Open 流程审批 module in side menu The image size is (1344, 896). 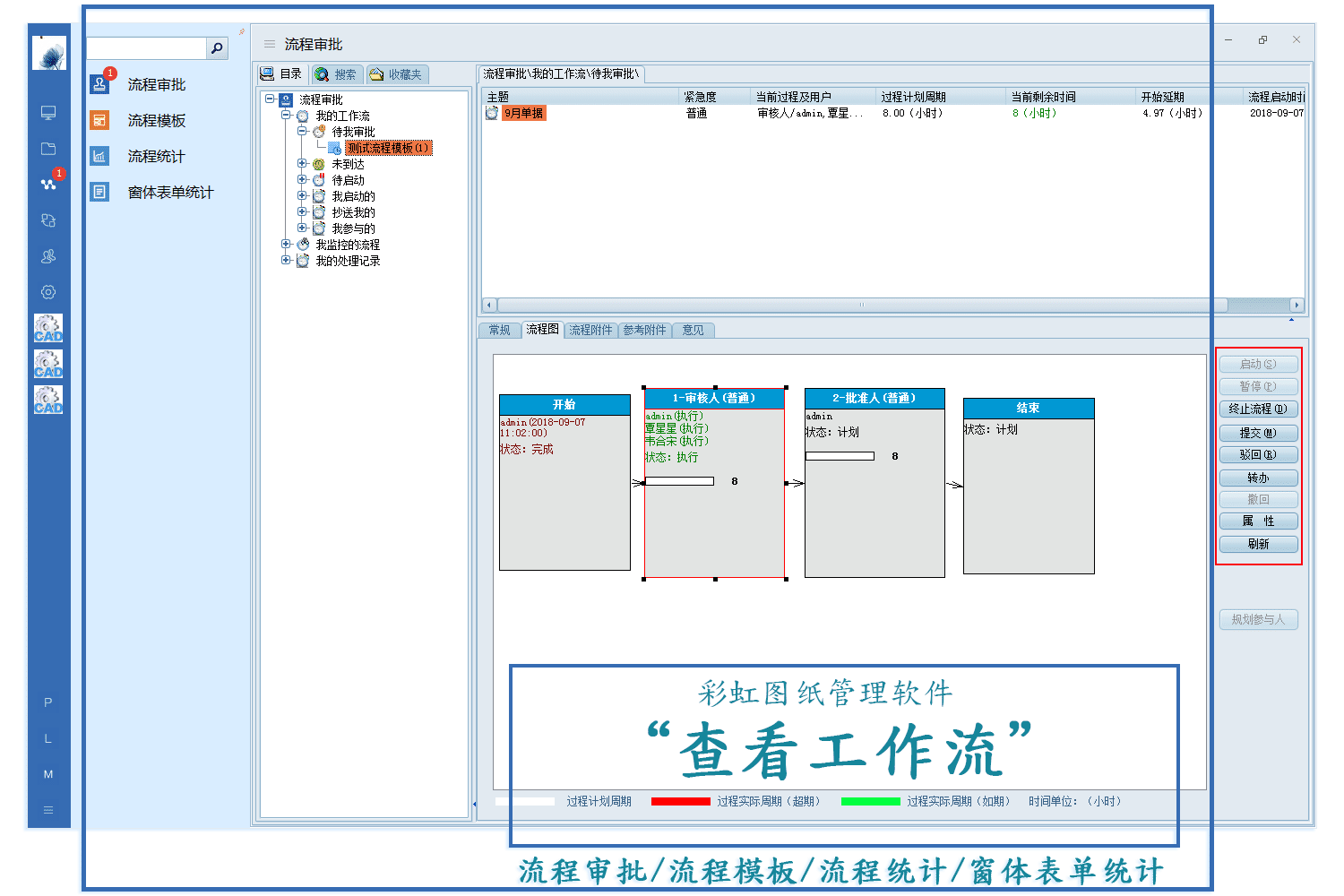pos(138,84)
